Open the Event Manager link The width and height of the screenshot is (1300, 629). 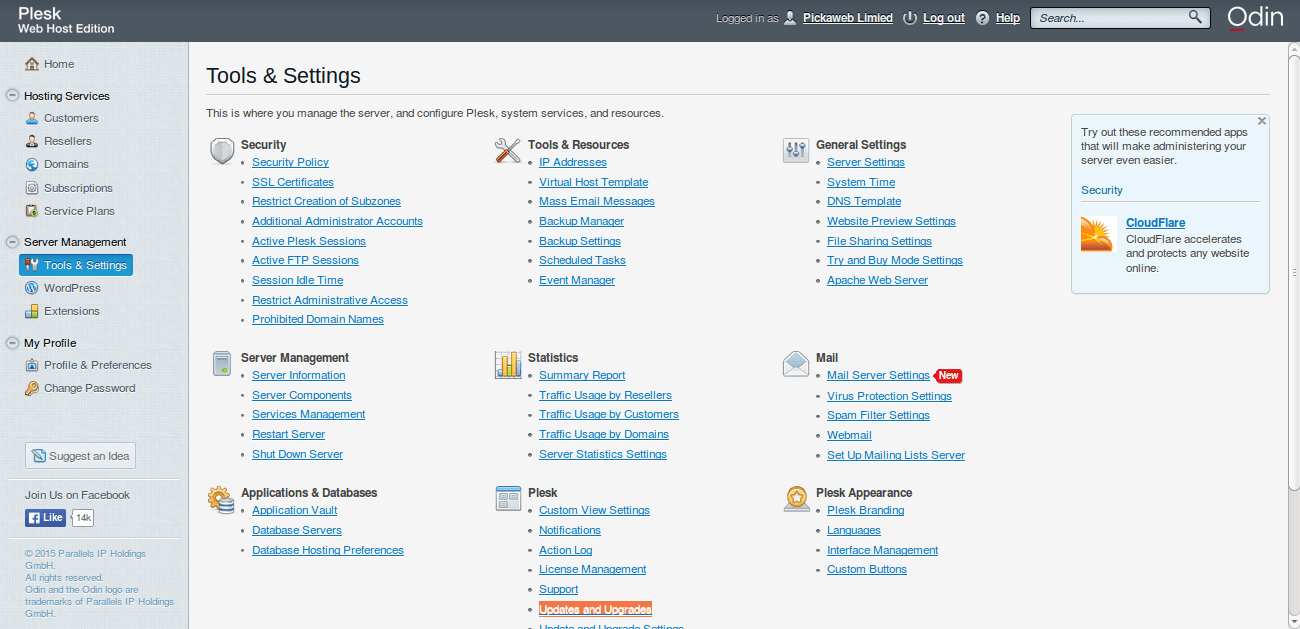coord(577,280)
